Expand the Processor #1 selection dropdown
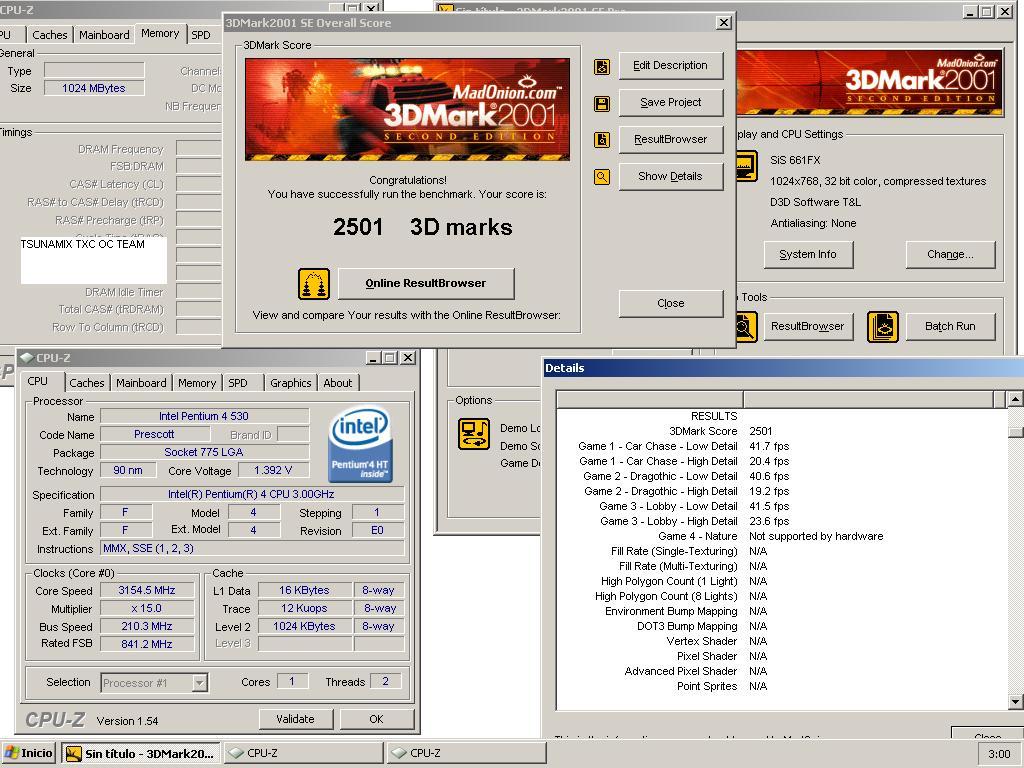Screen dimensions: 1024x768 pyautogui.click(x=200, y=683)
